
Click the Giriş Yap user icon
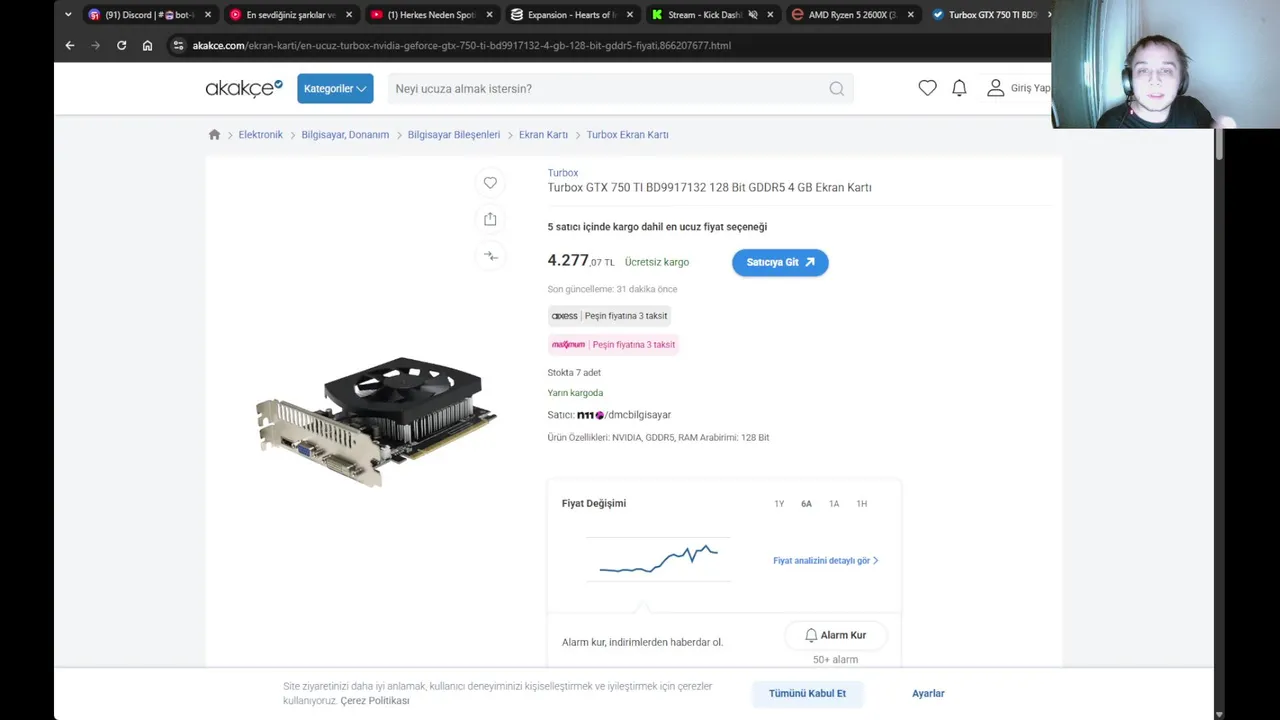(995, 88)
